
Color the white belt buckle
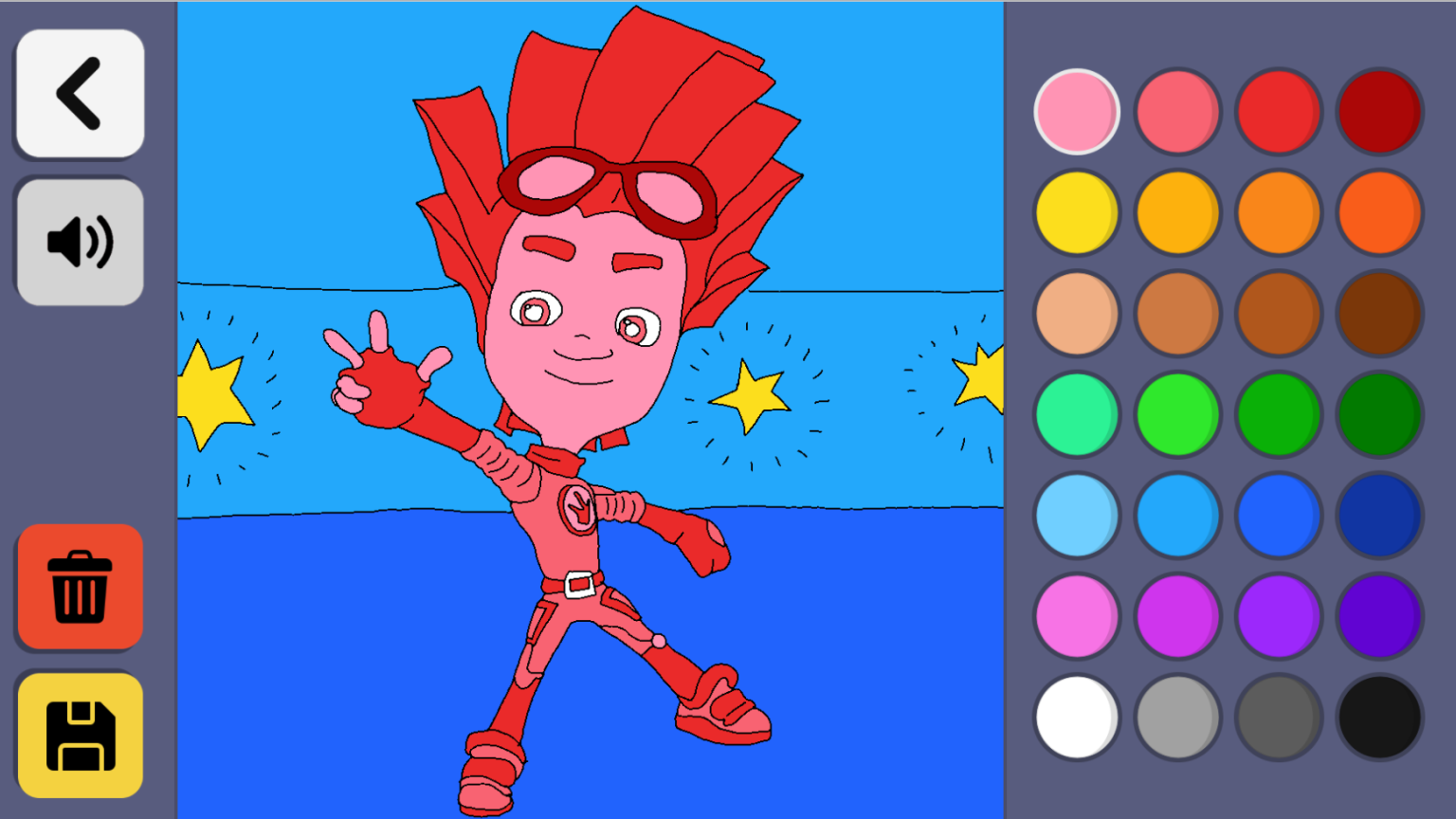pyautogui.click(x=578, y=584)
